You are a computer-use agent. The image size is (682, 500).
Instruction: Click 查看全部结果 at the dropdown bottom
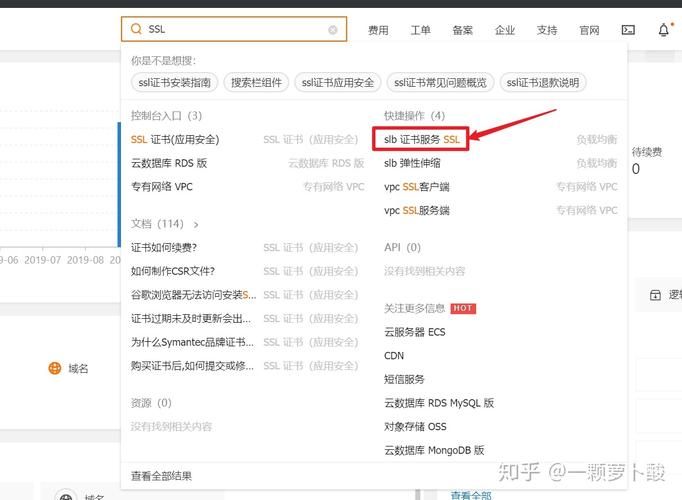[161, 476]
